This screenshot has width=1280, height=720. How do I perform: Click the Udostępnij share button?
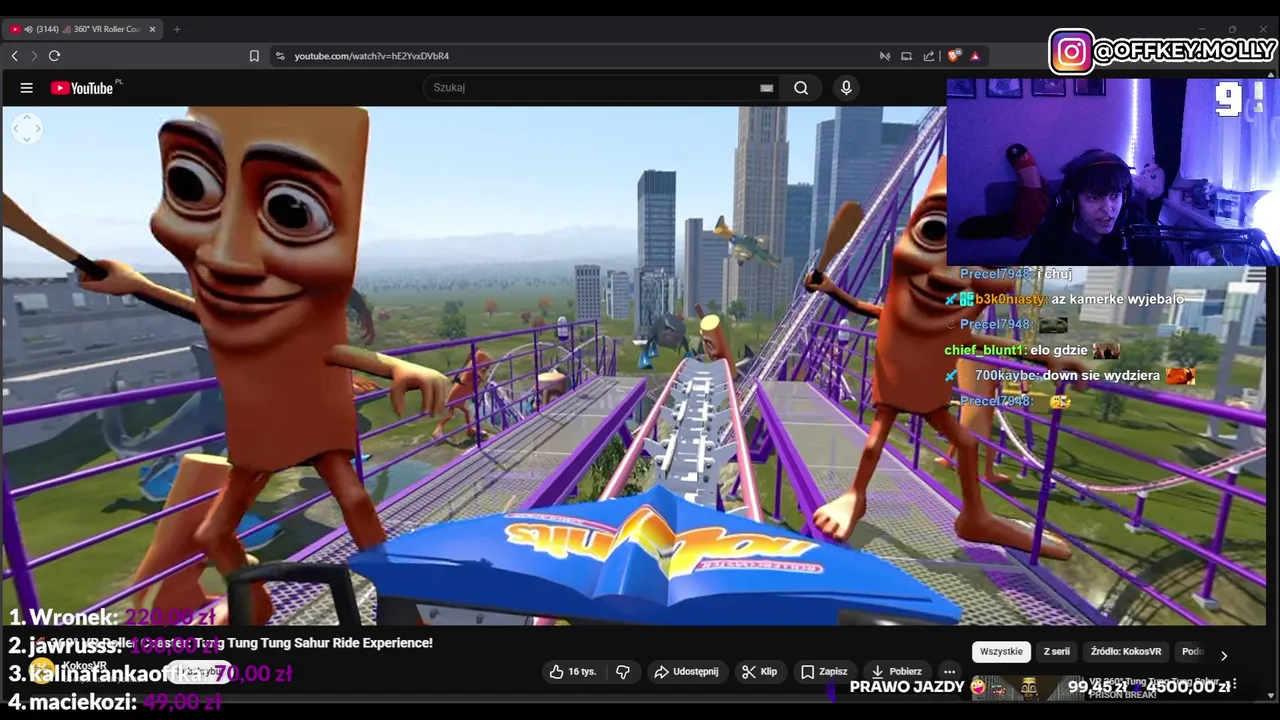pyautogui.click(x=686, y=672)
